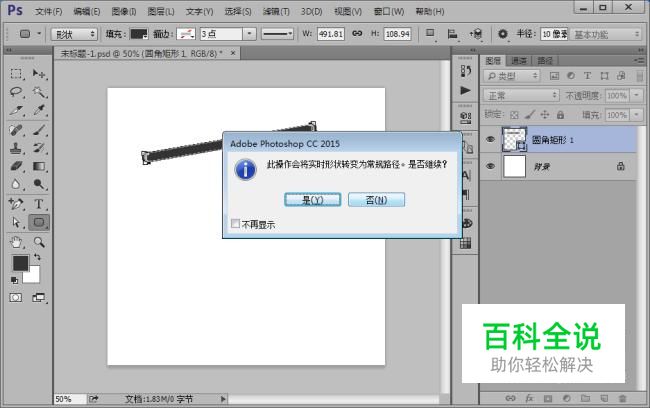
Task: Toggle the pixel layer filter
Action: 554,76
